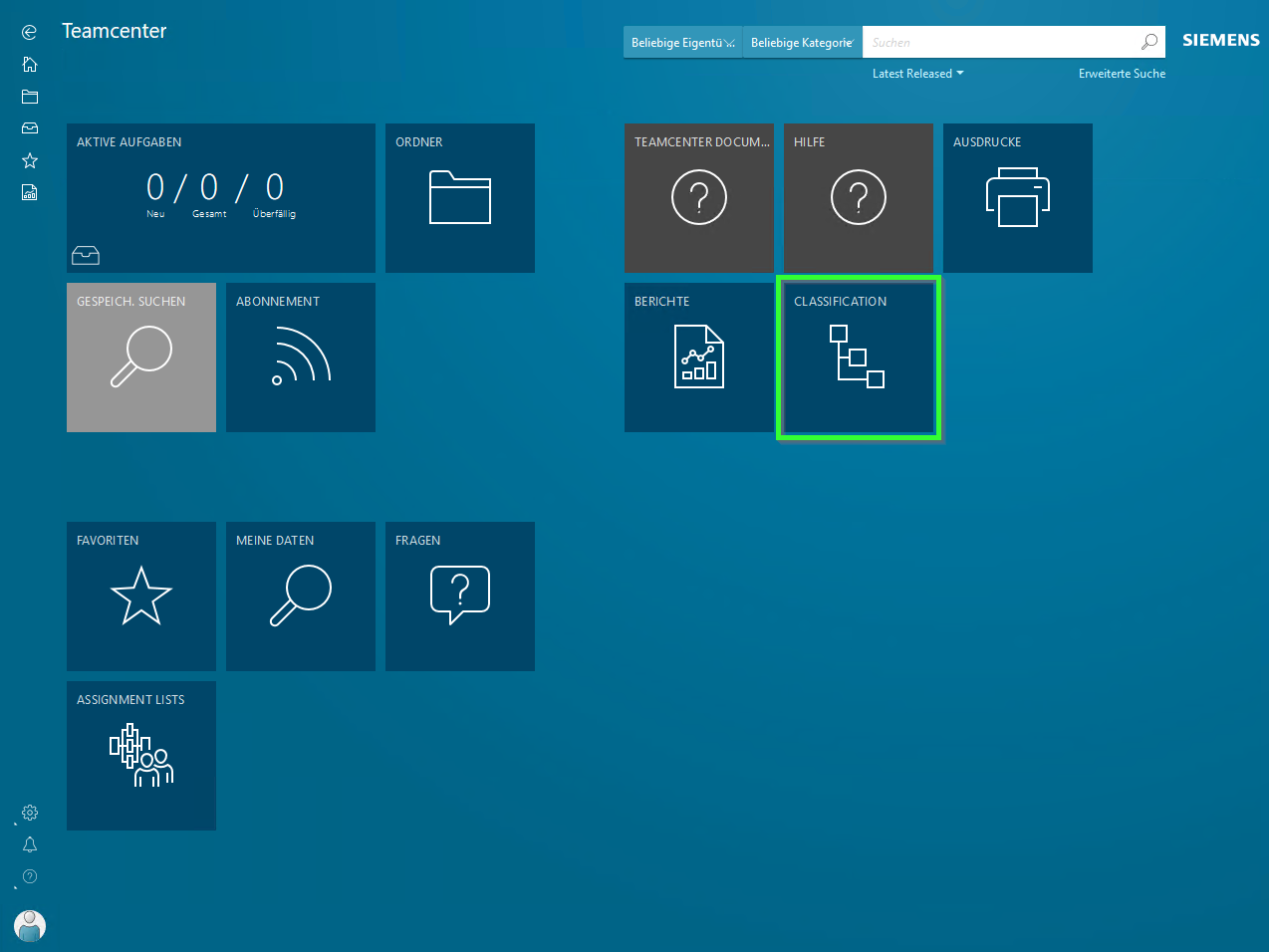Screen dimensions: 1269x952
Task: Open the Classification tile
Action: click(x=859, y=357)
